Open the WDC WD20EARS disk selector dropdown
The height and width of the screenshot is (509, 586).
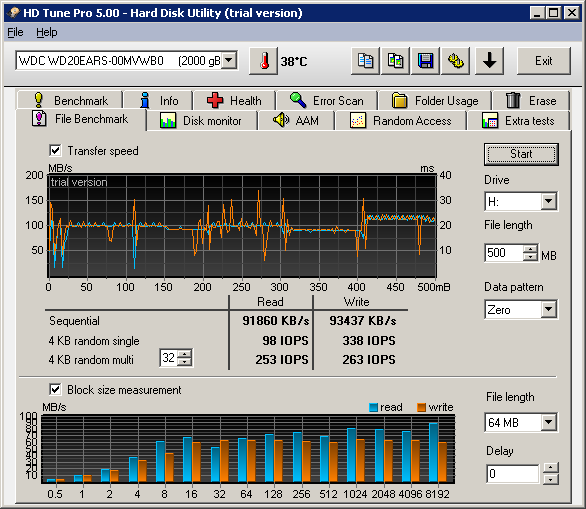(229, 60)
